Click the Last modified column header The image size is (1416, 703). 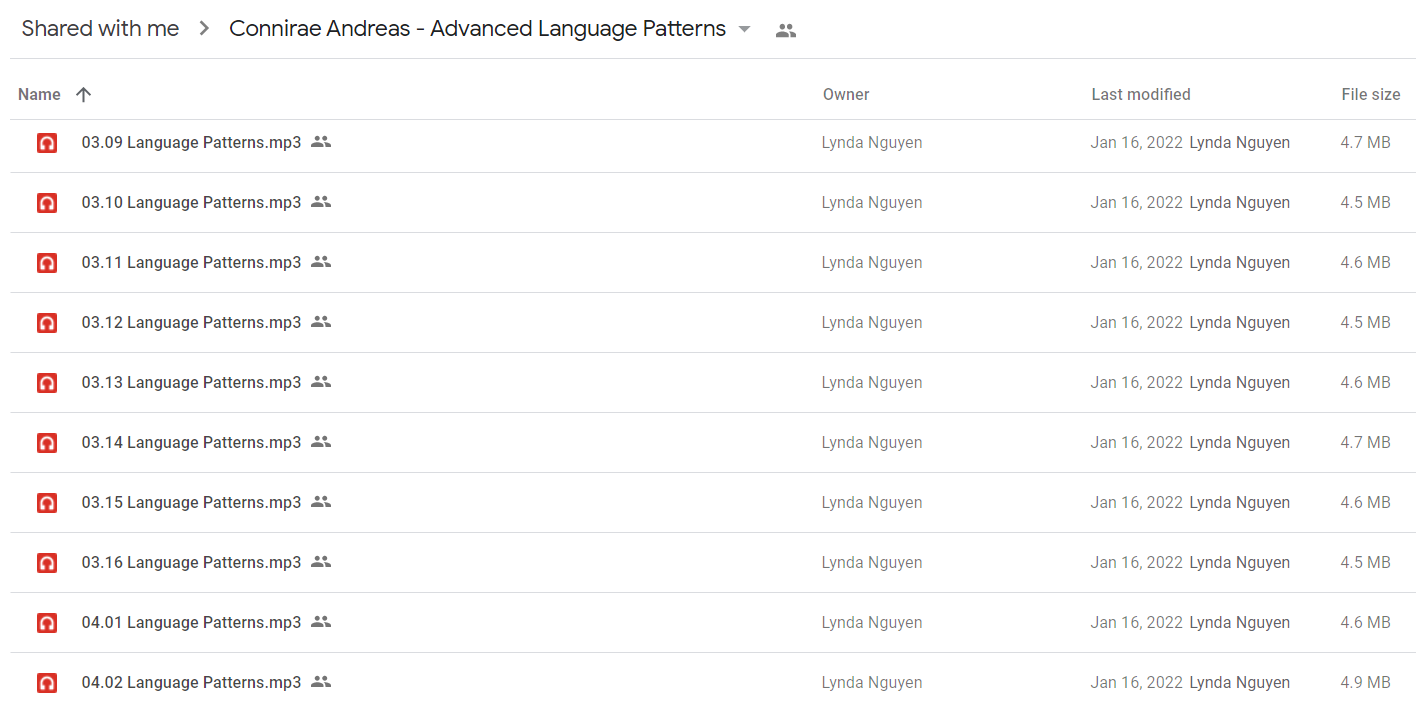pos(1141,94)
